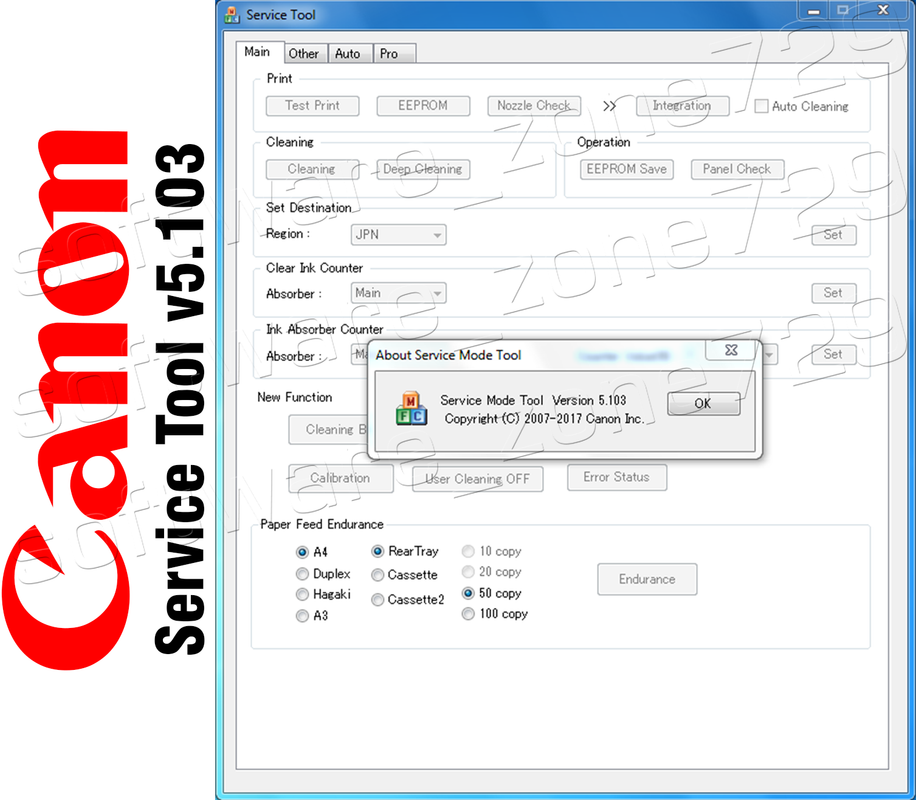Select the 20 copy option
Screen dimensions: 916x800
[x=468, y=572]
